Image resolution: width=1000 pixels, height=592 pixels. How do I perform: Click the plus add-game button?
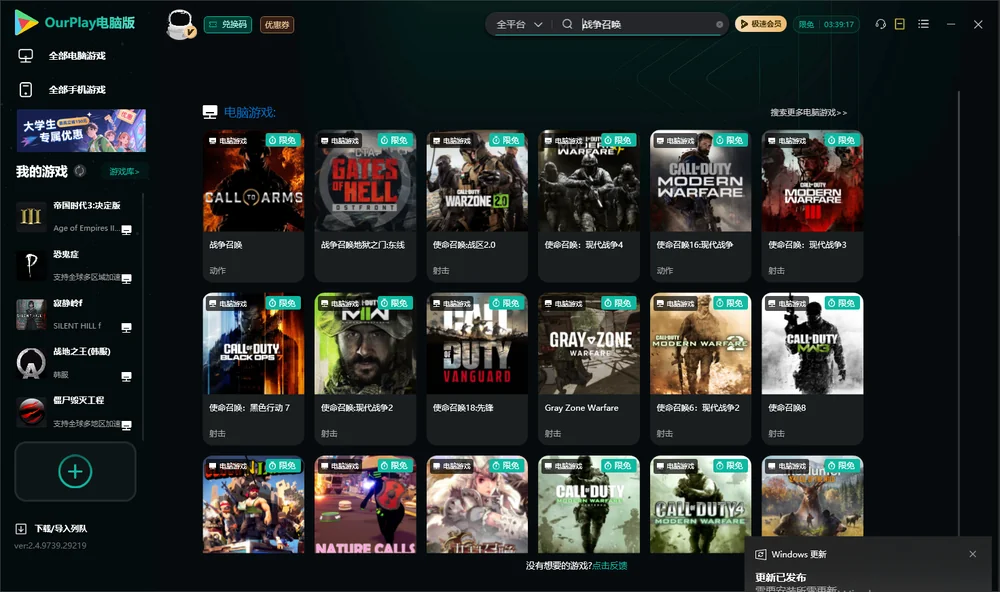(75, 471)
